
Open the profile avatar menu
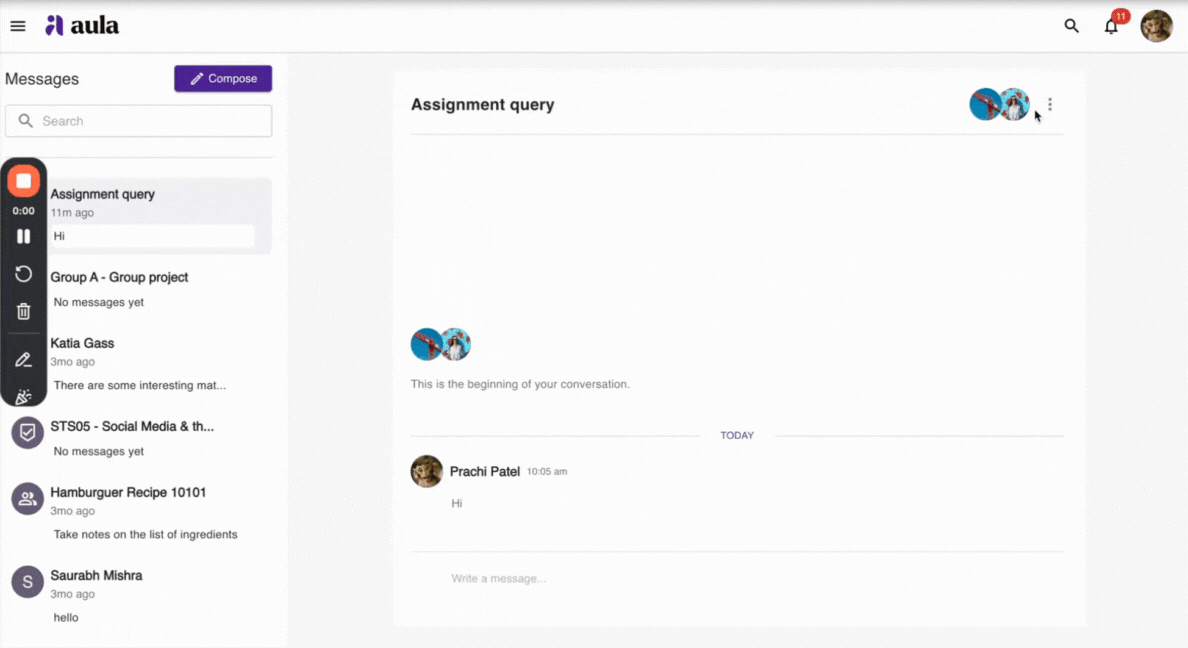[x=1157, y=26]
